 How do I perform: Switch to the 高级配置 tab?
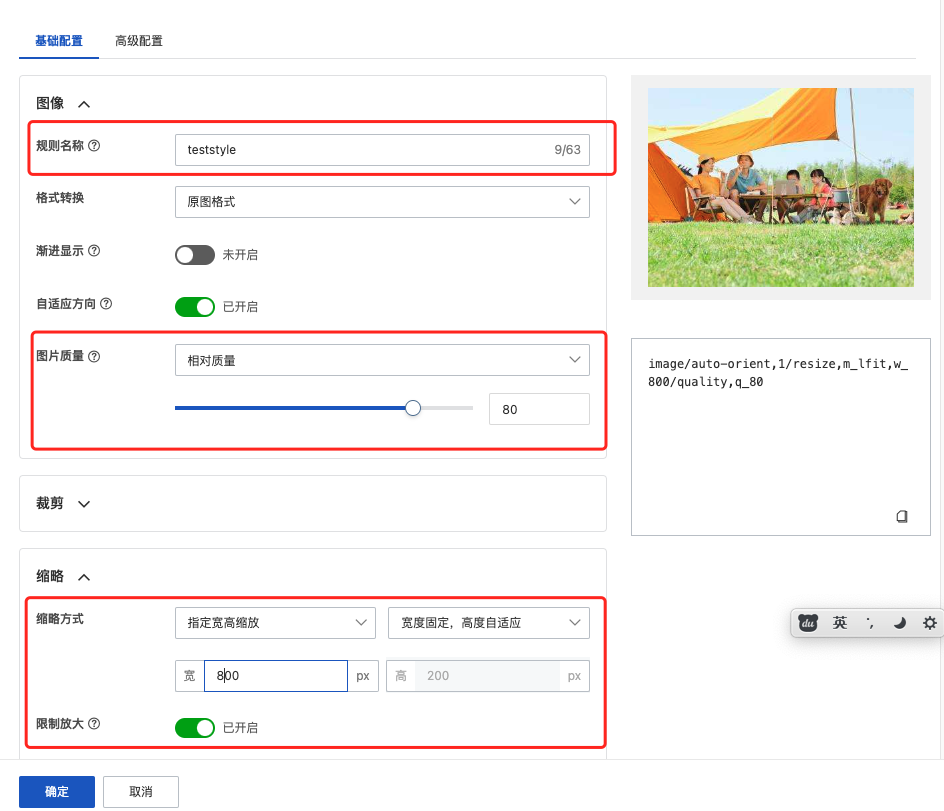point(139,41)
